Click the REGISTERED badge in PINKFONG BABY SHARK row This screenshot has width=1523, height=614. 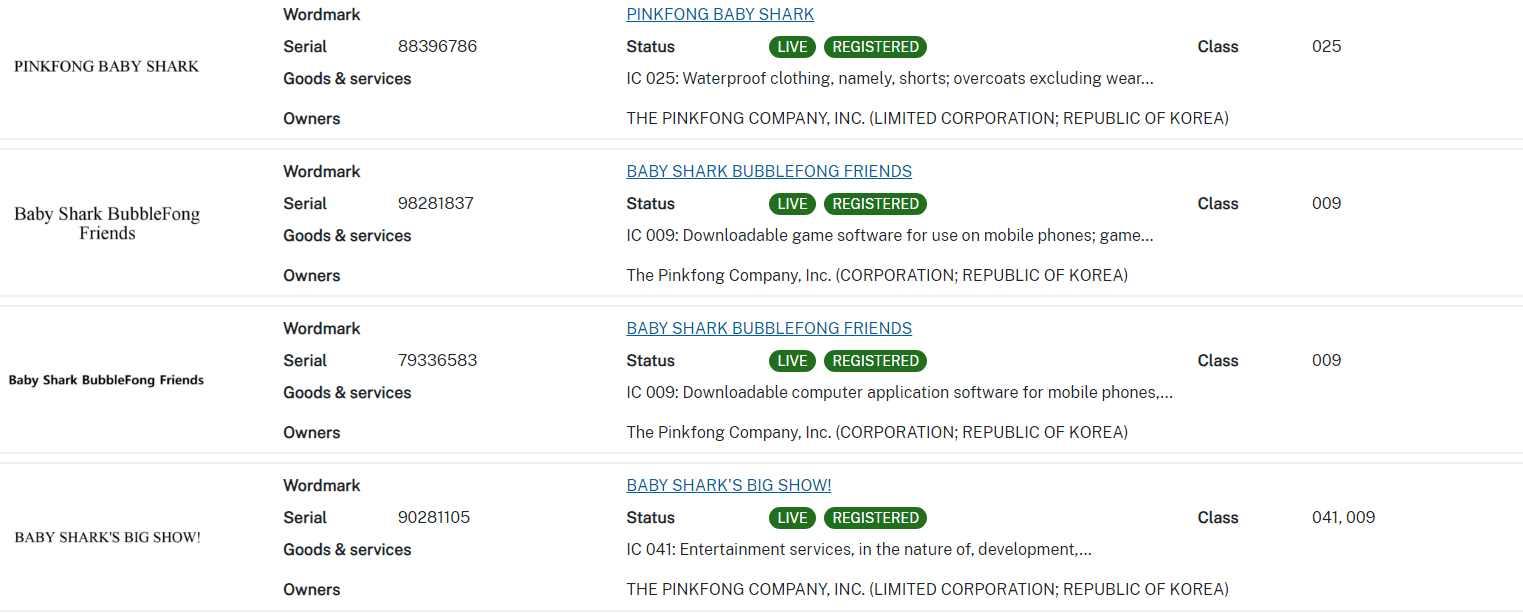[x=875, y=47]
